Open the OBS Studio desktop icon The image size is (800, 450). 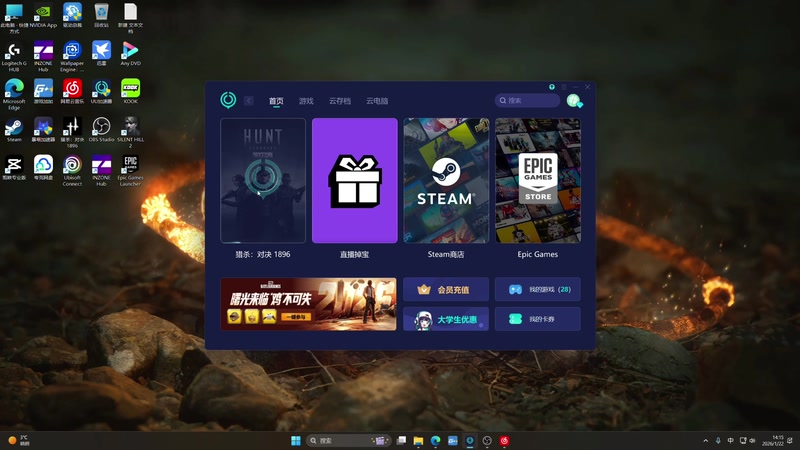pyautogui.click(x=101, y=130)
